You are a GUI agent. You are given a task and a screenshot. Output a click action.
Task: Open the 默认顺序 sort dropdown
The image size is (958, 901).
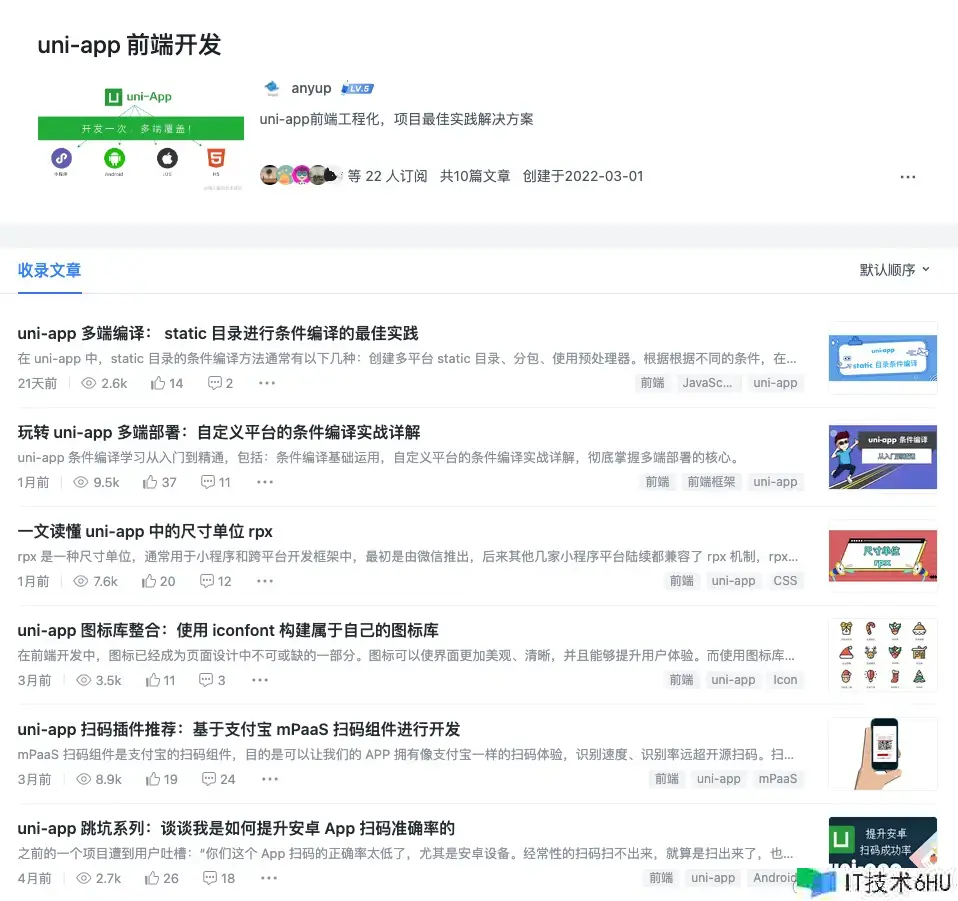point(894,270)
